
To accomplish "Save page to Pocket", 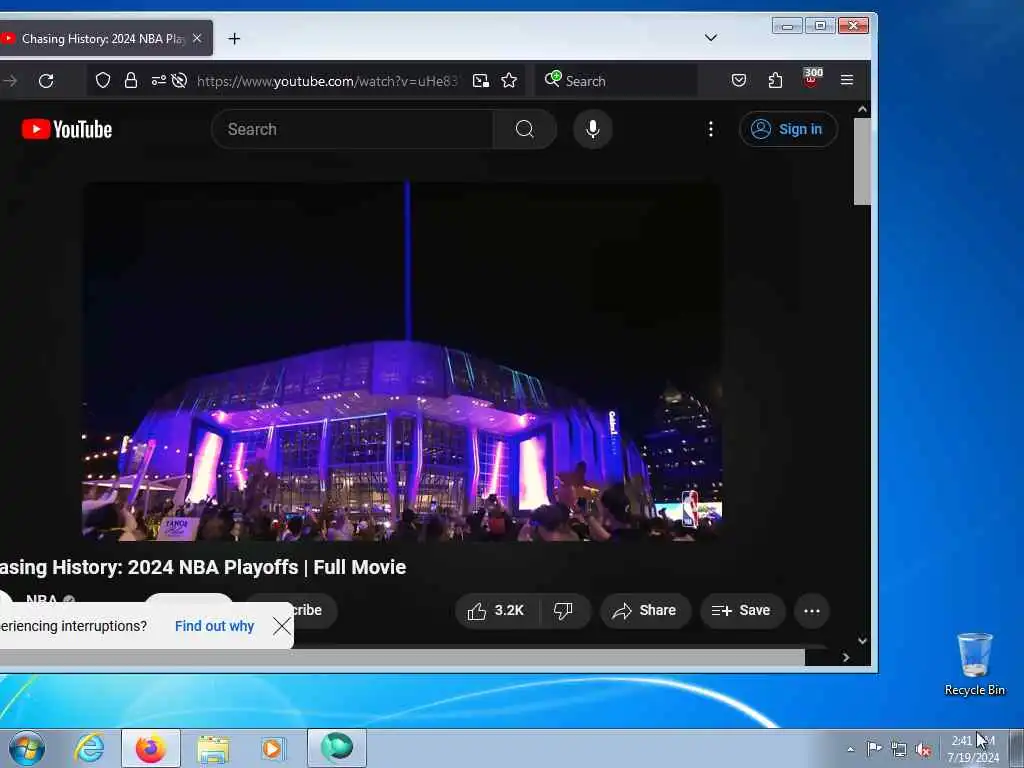I will [739, 80].
